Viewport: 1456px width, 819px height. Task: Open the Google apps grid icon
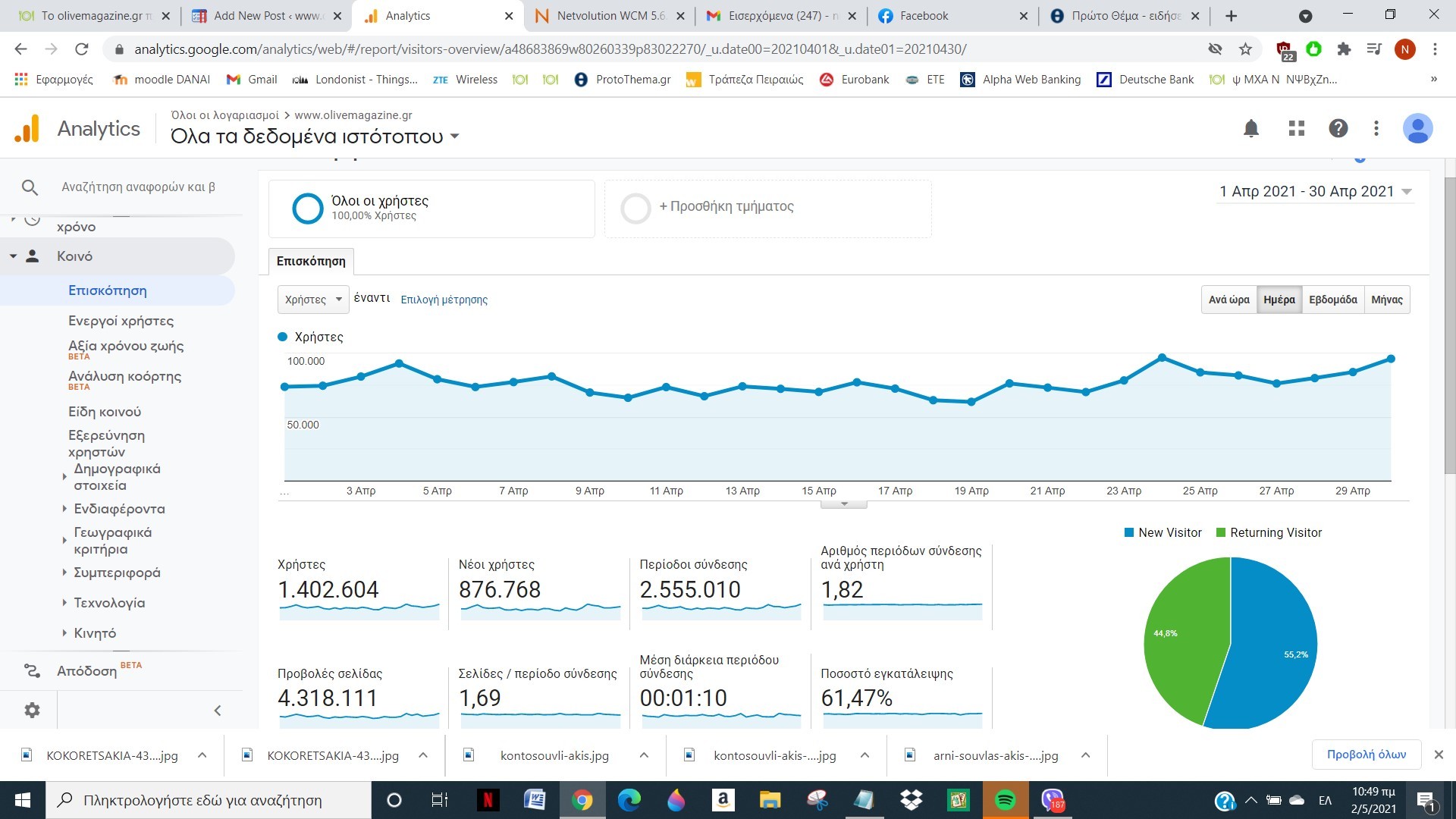coord(1297,128)
